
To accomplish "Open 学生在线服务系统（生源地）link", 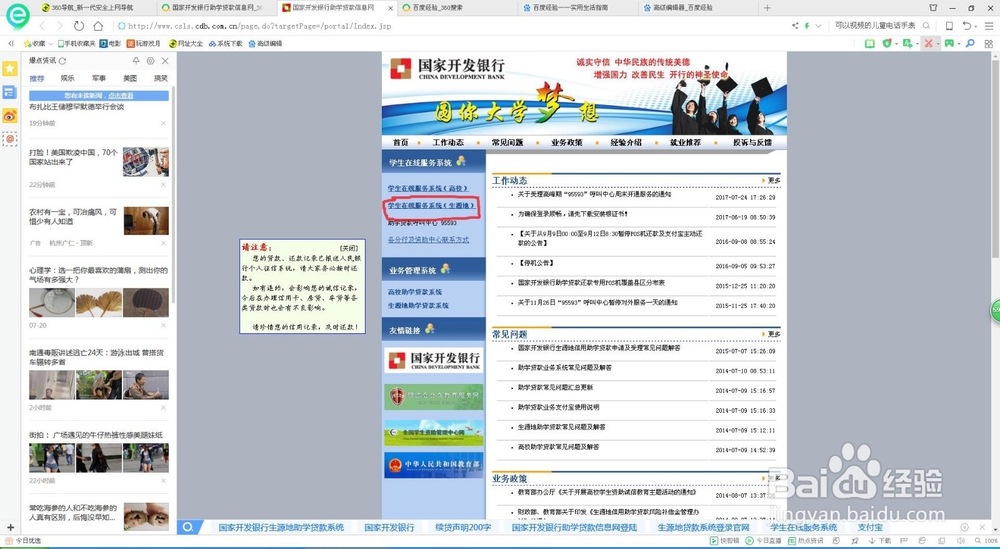I will point(430,206).
